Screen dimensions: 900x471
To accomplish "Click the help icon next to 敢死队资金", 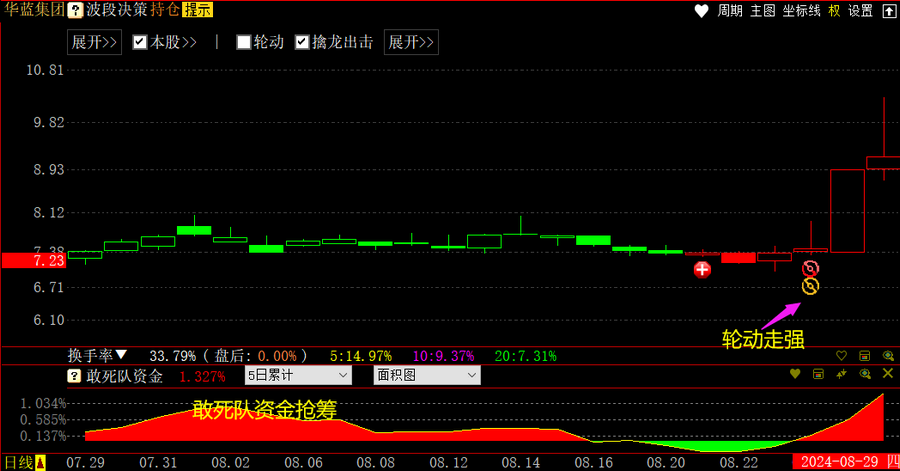I will tap(74, 376).
